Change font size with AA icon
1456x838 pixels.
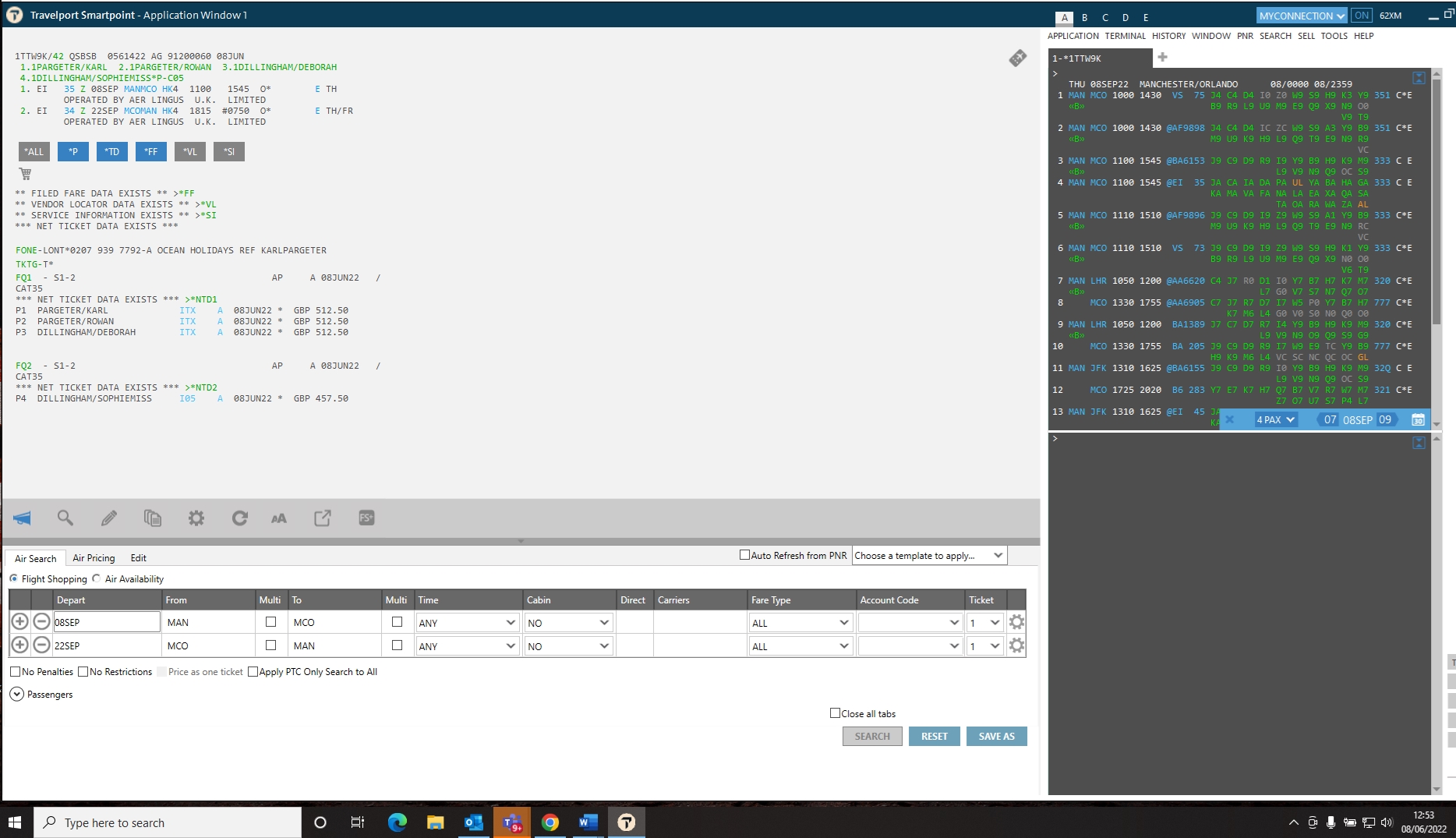click(x=279, y=518)
